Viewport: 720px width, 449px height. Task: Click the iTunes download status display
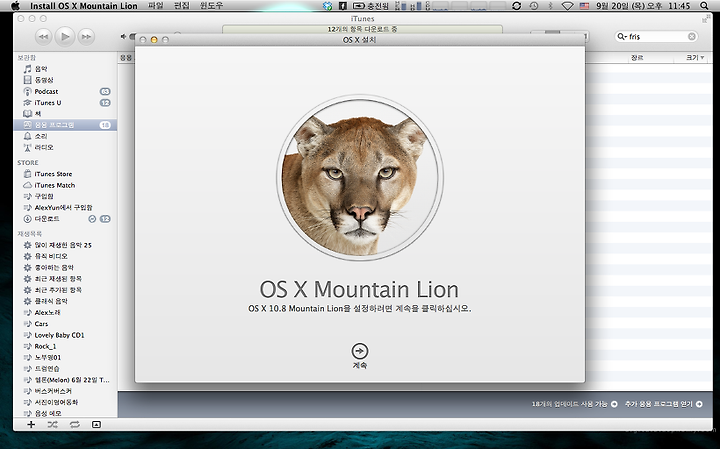pos(362,29)
